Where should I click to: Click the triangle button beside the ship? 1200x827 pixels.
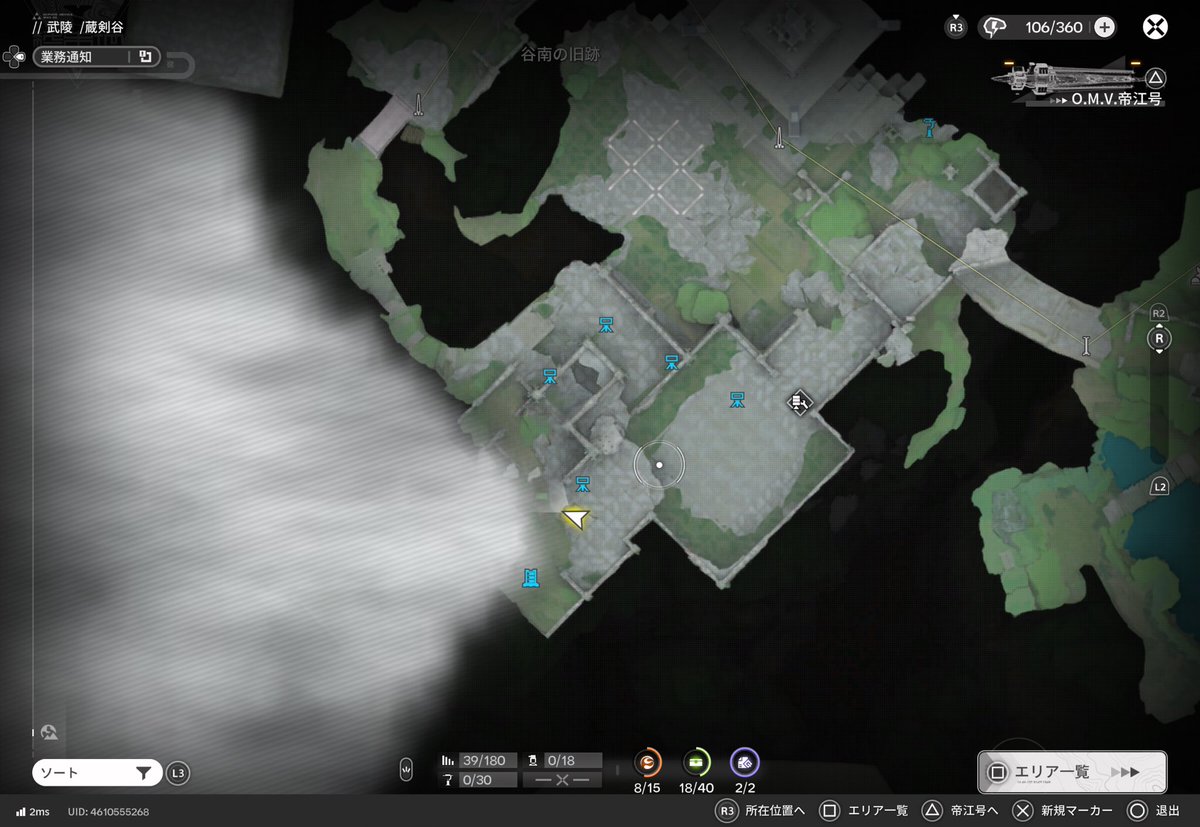1155,77
